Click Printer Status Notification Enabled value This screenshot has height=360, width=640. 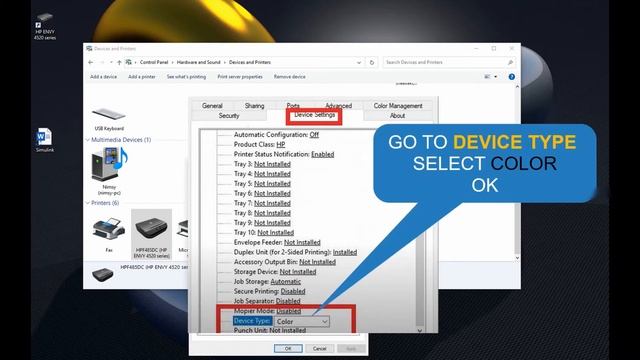[322, 154]
